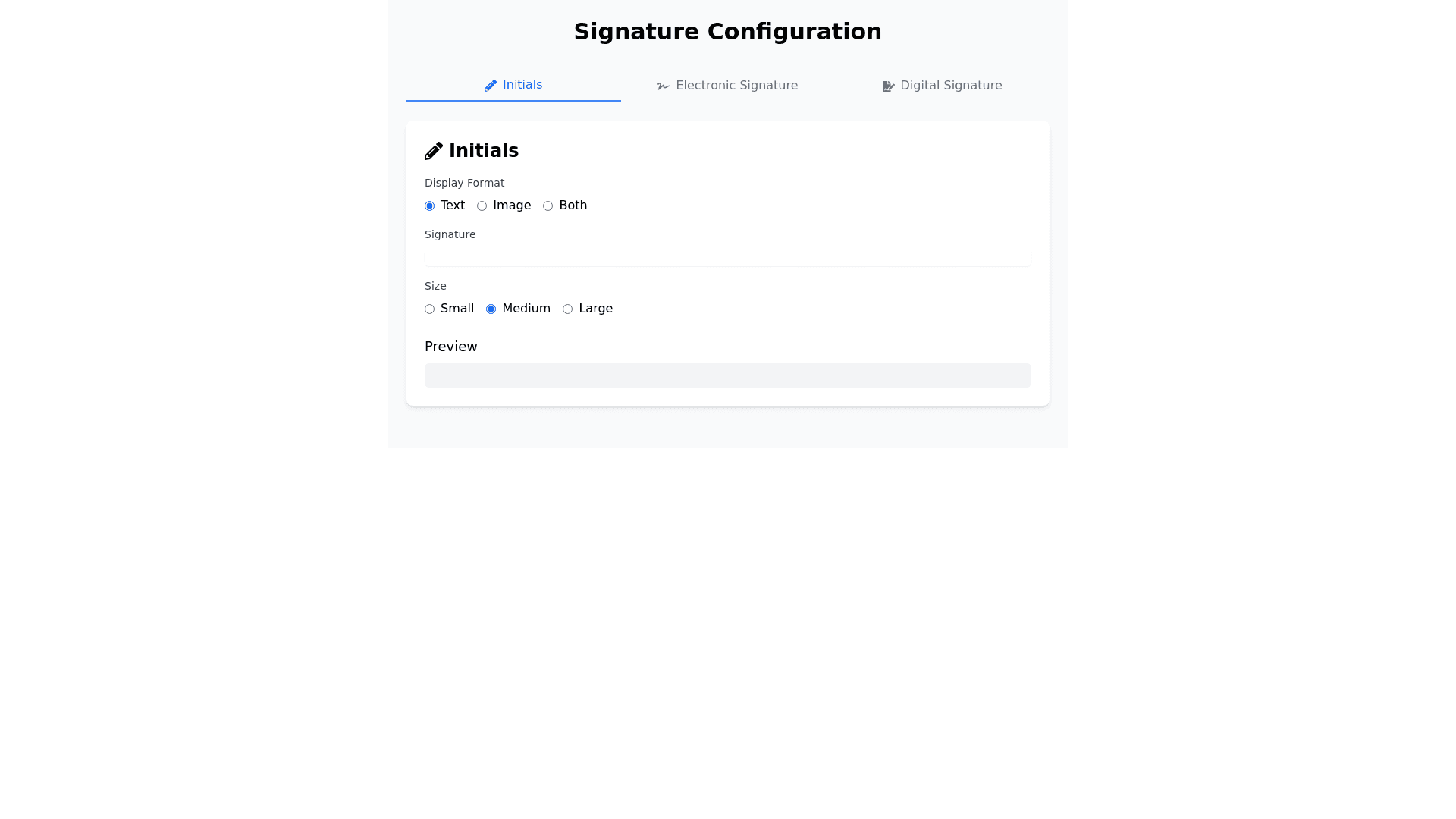Set the size to Small
The image size is (1456, 819).
click(430, 309)
